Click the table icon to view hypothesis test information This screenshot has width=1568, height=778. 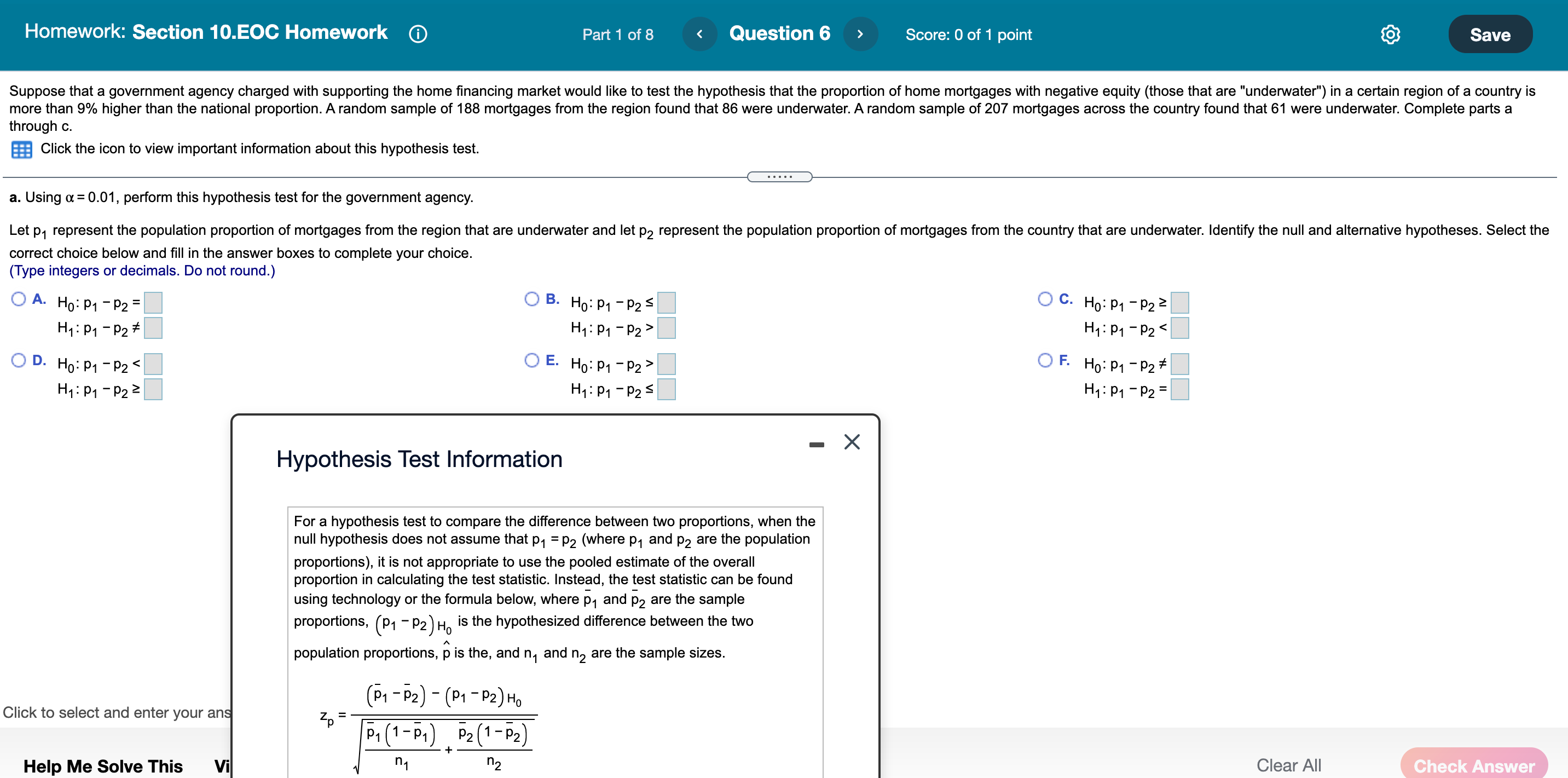coord(21,149)
